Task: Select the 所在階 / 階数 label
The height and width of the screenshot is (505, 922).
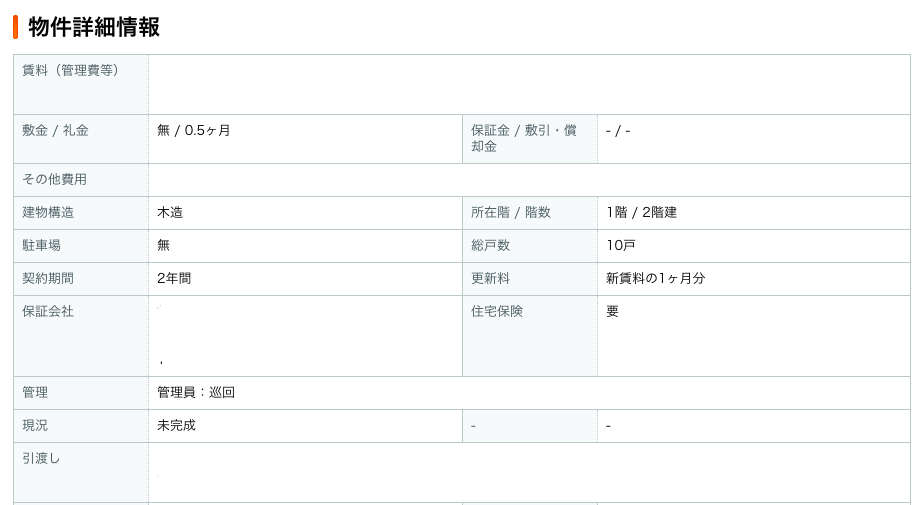Action: (x=510, y=212)
